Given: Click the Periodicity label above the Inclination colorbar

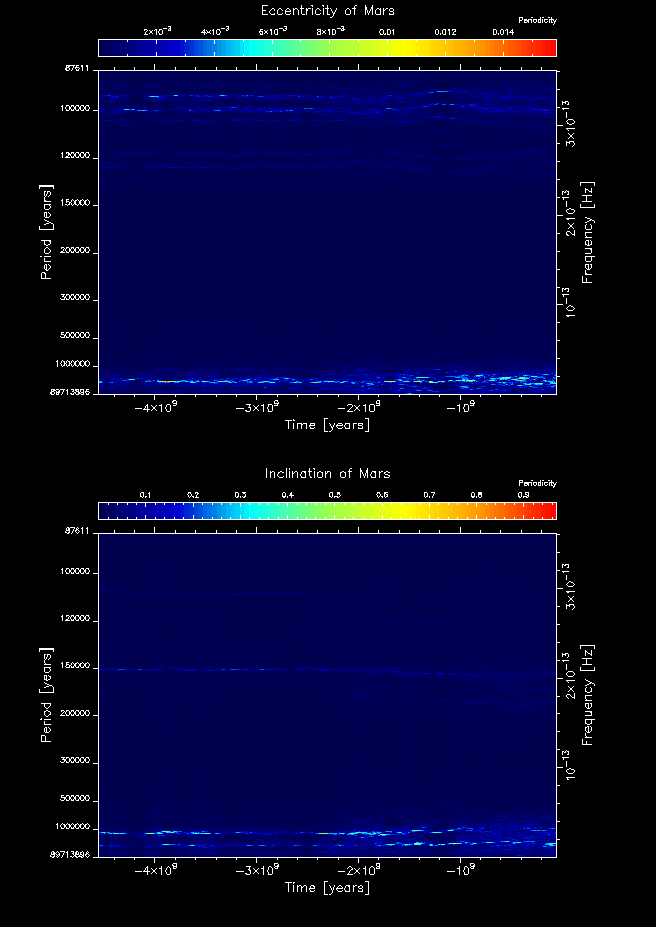Looking at the screenshot, I should tap(537, 484).
